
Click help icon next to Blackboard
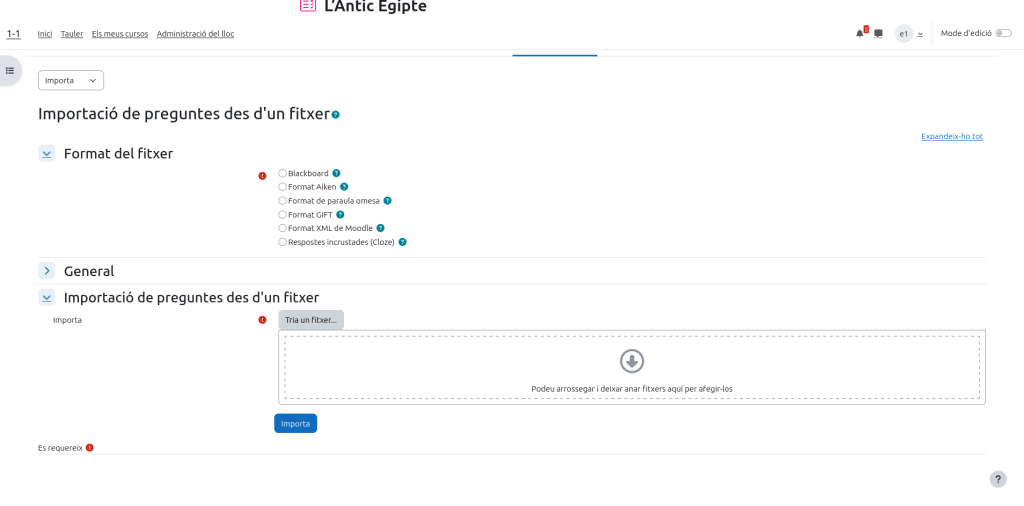(336, 173)
